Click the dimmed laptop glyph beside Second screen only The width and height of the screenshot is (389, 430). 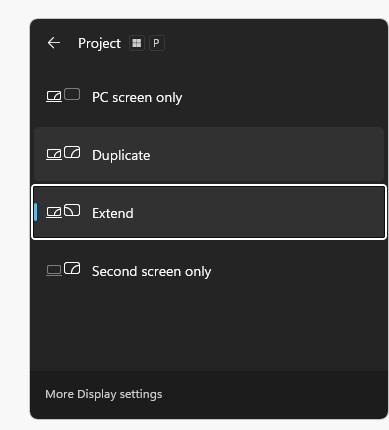pyautogui.click(x=54, y=270)
